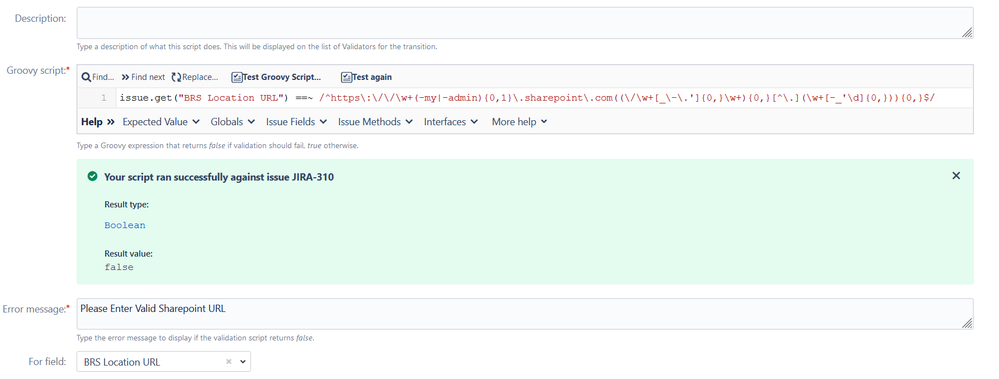Click the double chevron before Find next
This screenshot has width=999, height=379.
tap(125, 77)
